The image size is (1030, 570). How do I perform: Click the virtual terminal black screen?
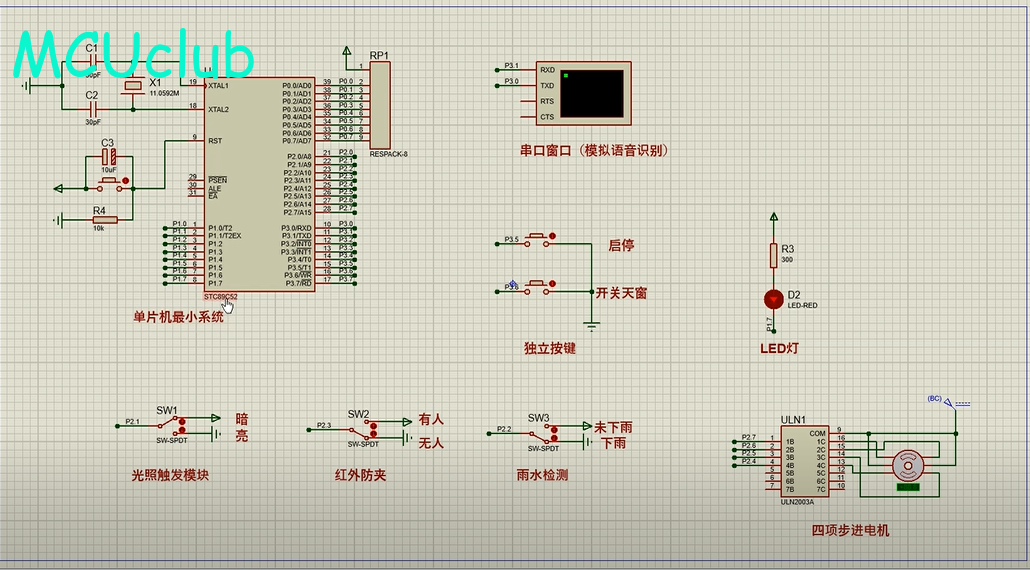pos(591,93)
